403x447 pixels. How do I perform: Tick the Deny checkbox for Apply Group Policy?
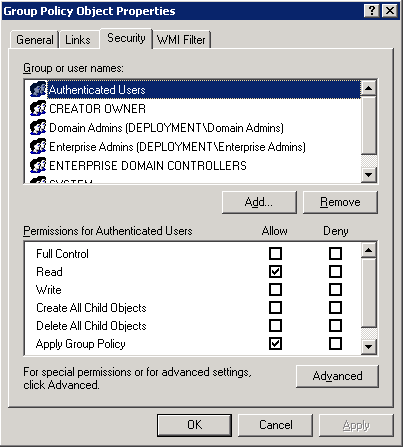[x=335, y=343]
